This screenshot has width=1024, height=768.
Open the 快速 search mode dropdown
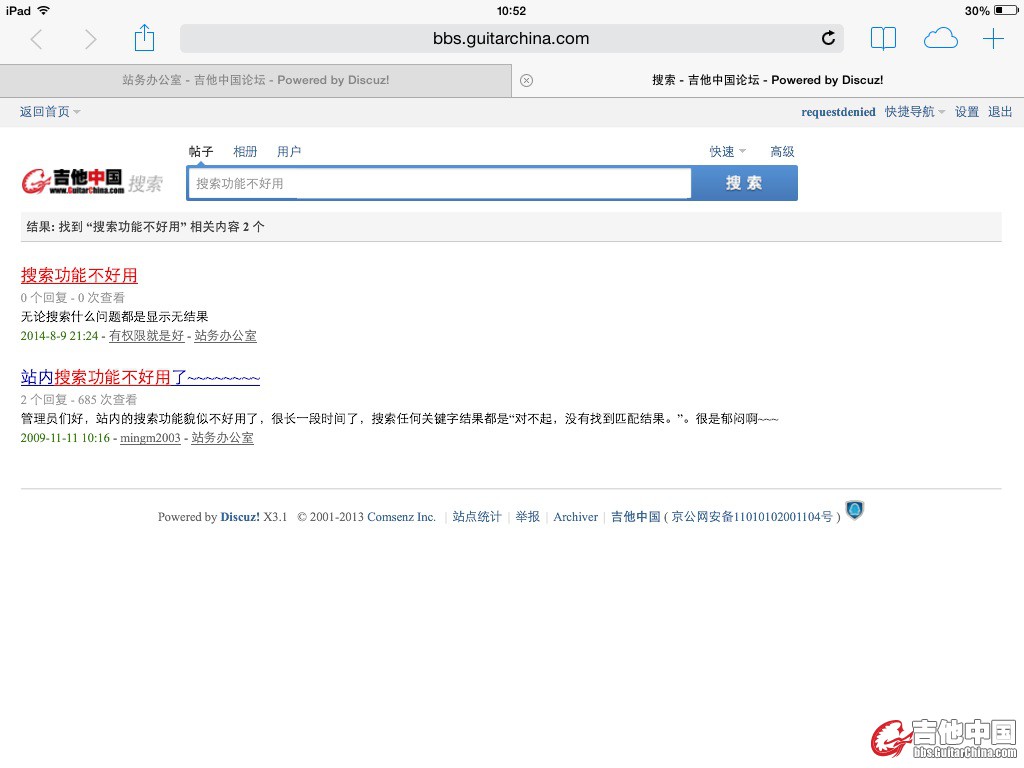coord(727,152)
